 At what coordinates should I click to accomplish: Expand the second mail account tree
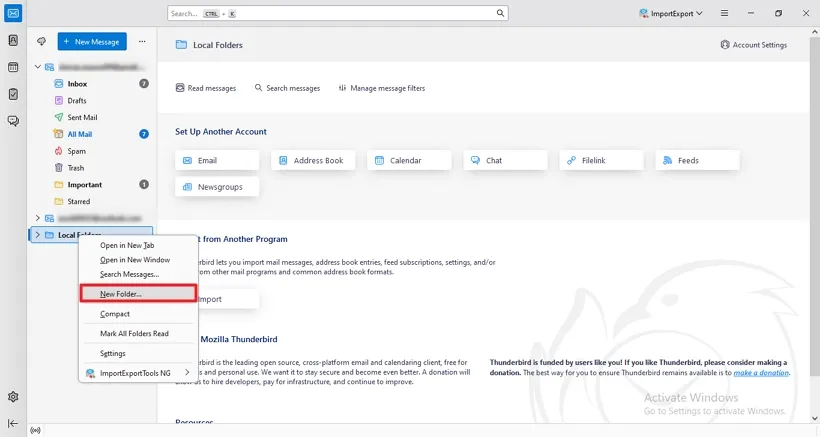[x=38, y=218]
